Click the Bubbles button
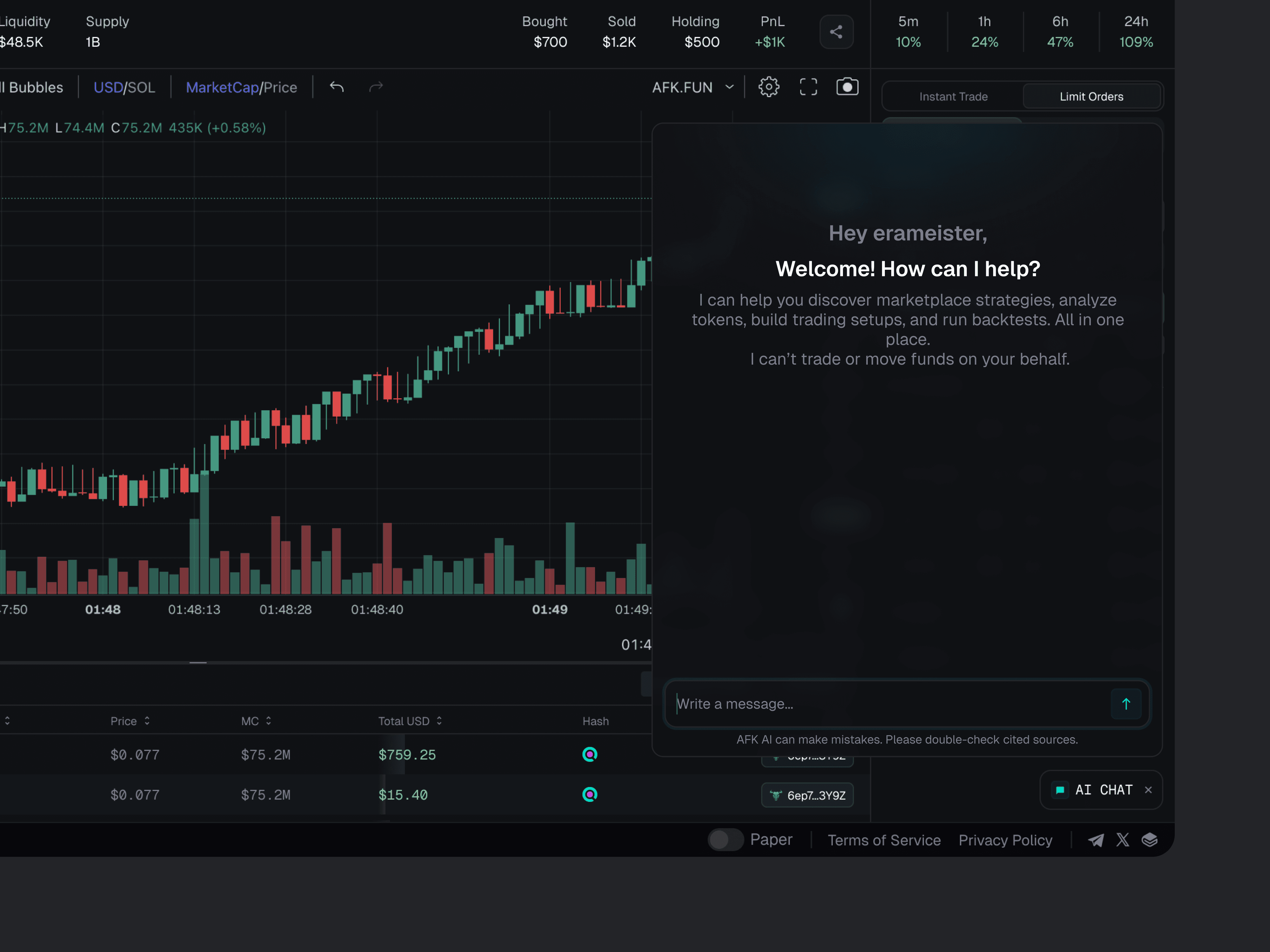The width and height of the screenshot is (1270, 952). pyautogui.click(x=32, y=87)
